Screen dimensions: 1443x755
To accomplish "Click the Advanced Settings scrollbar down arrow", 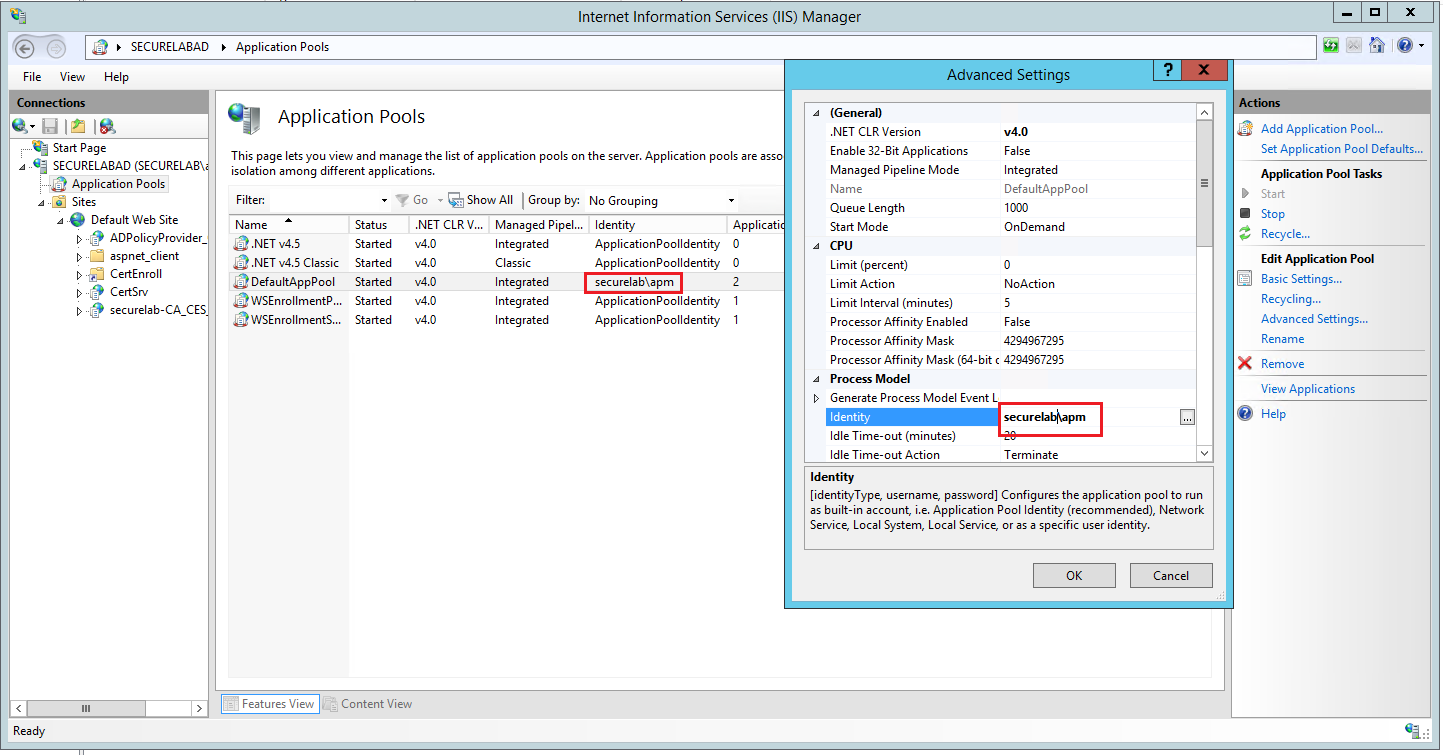I will click(x=1205, y=454).
